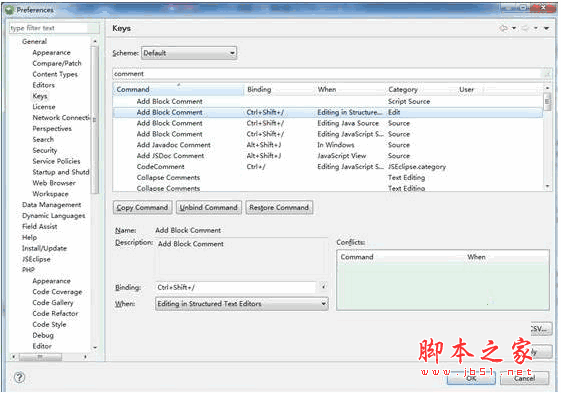The width and height of the screenshot is (561, 393).
Task: Open the Scheme Default combo box
Action: point(189,53)
